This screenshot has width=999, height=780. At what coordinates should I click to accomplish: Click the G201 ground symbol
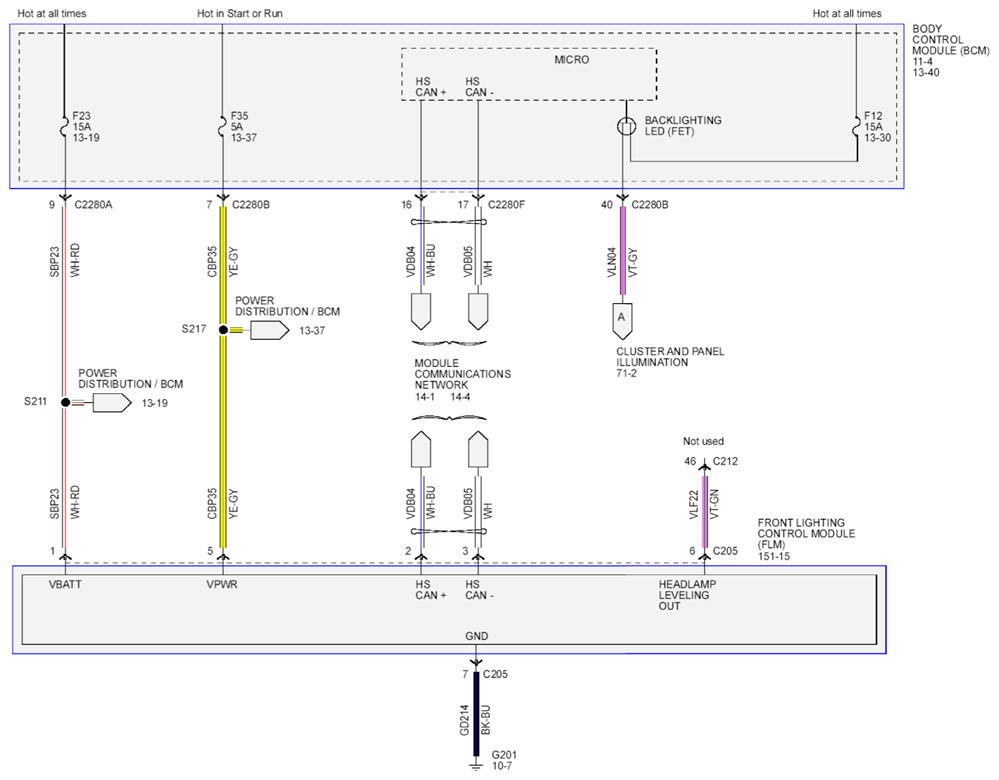tap(475, 764)
